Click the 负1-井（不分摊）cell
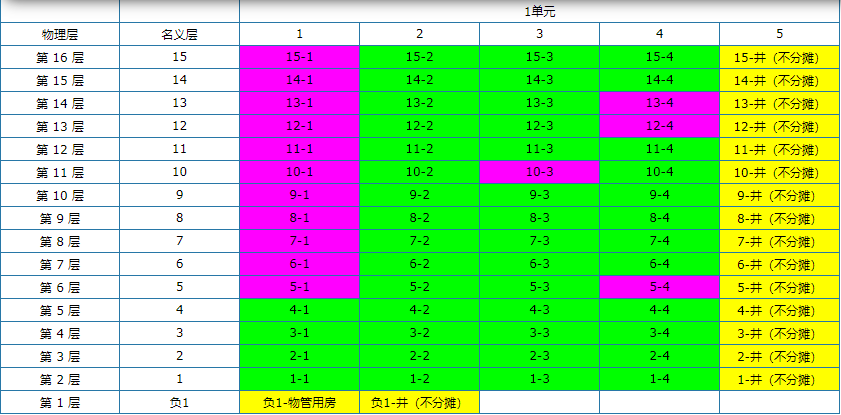 point(419,402)
